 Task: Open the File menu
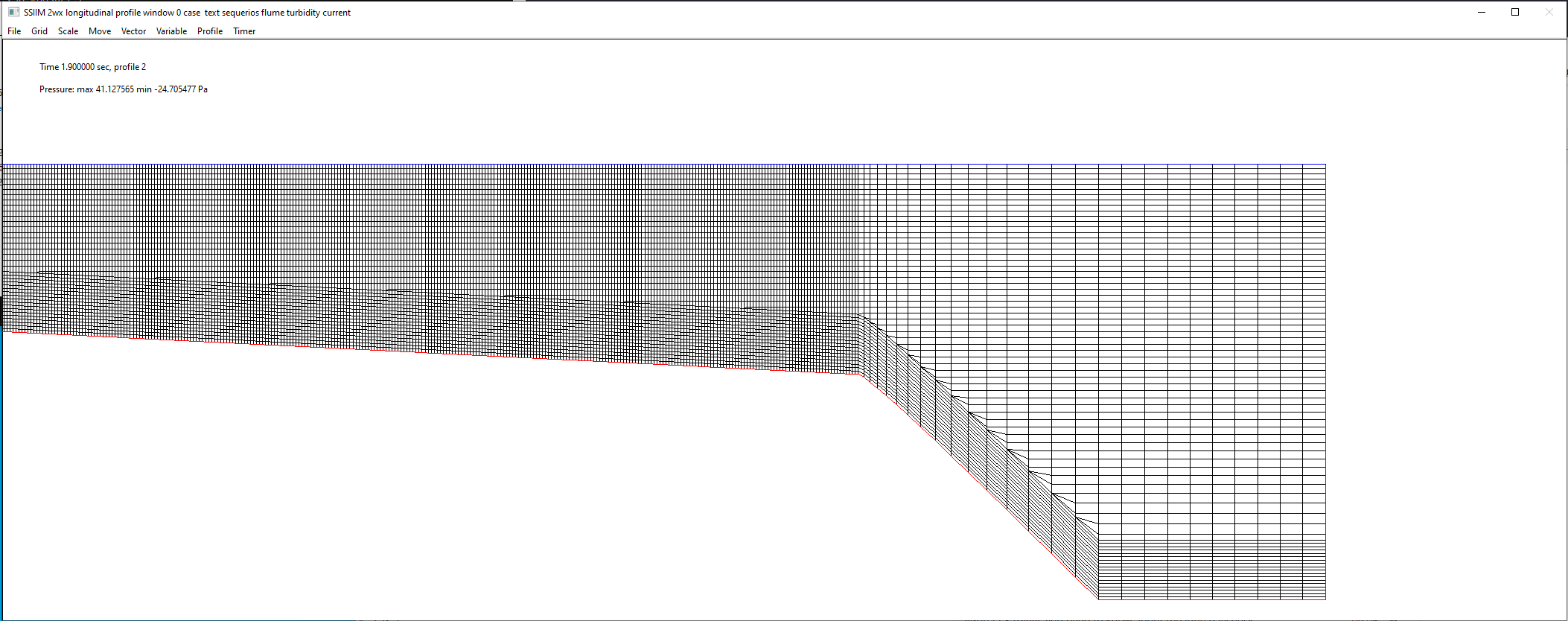(x=14, y=31)
